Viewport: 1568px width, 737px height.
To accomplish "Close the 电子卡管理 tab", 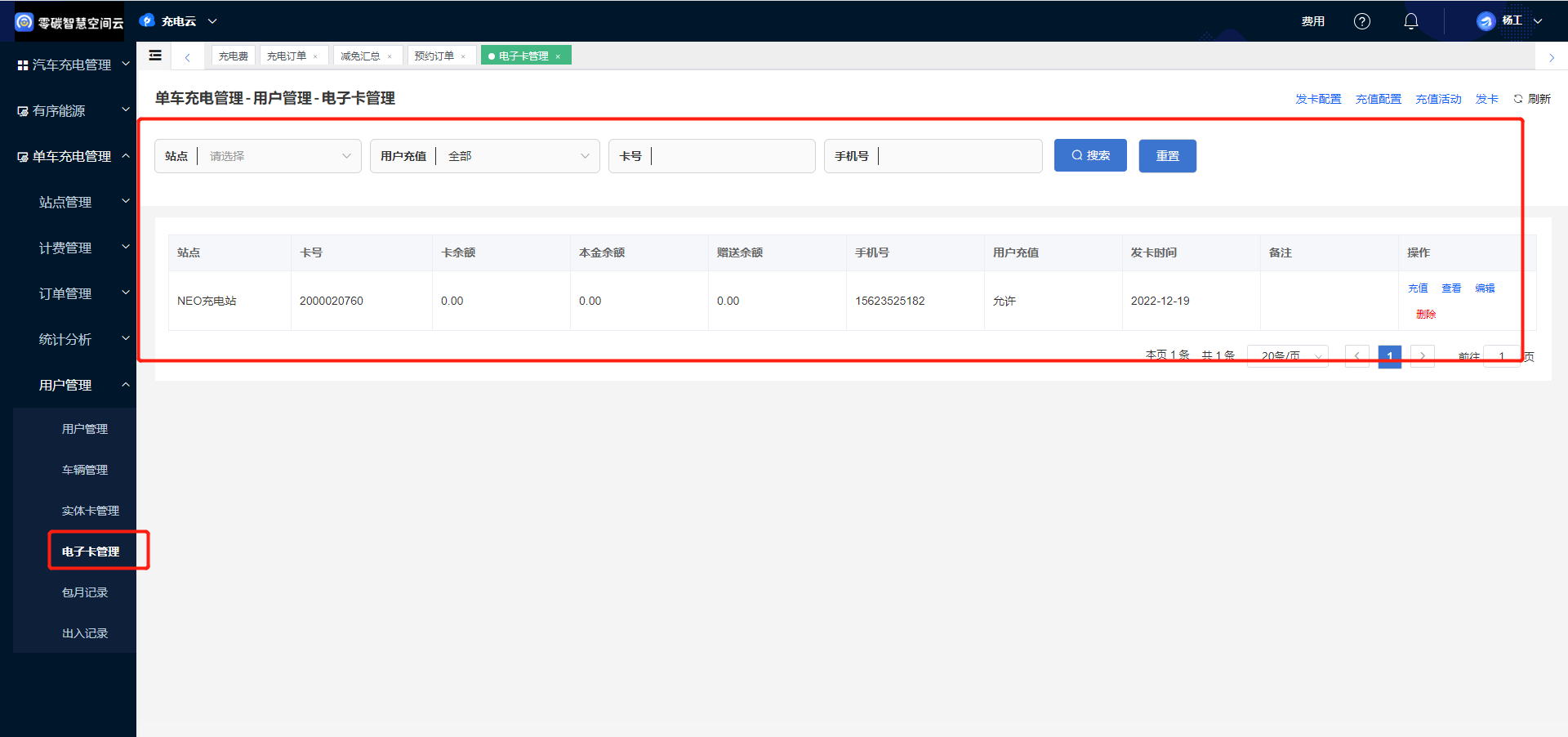I will click(558, 56).
